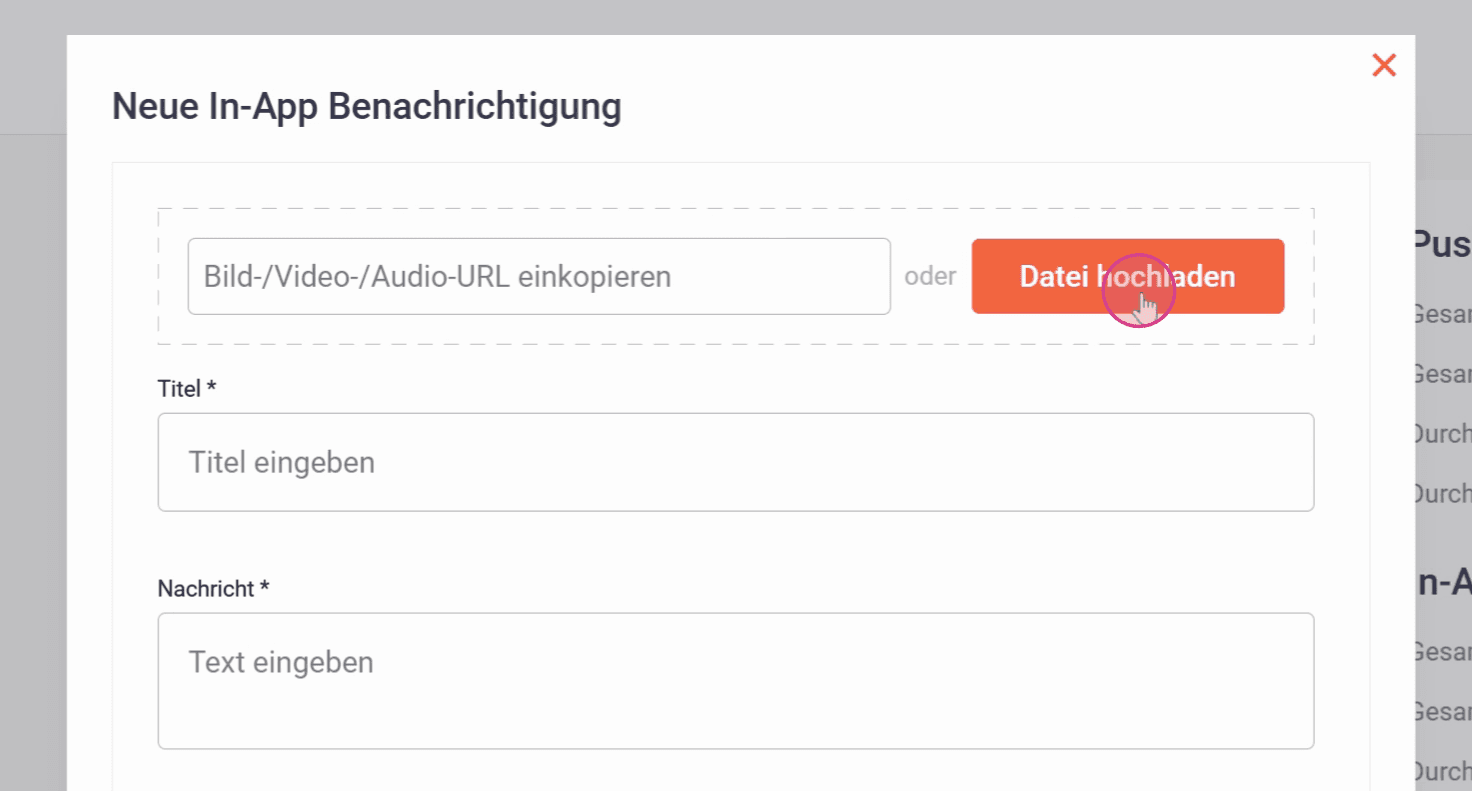1472x791 pixels.
Task: Click the 'Nachricht *' field label
Action: (x=213, y=589)
